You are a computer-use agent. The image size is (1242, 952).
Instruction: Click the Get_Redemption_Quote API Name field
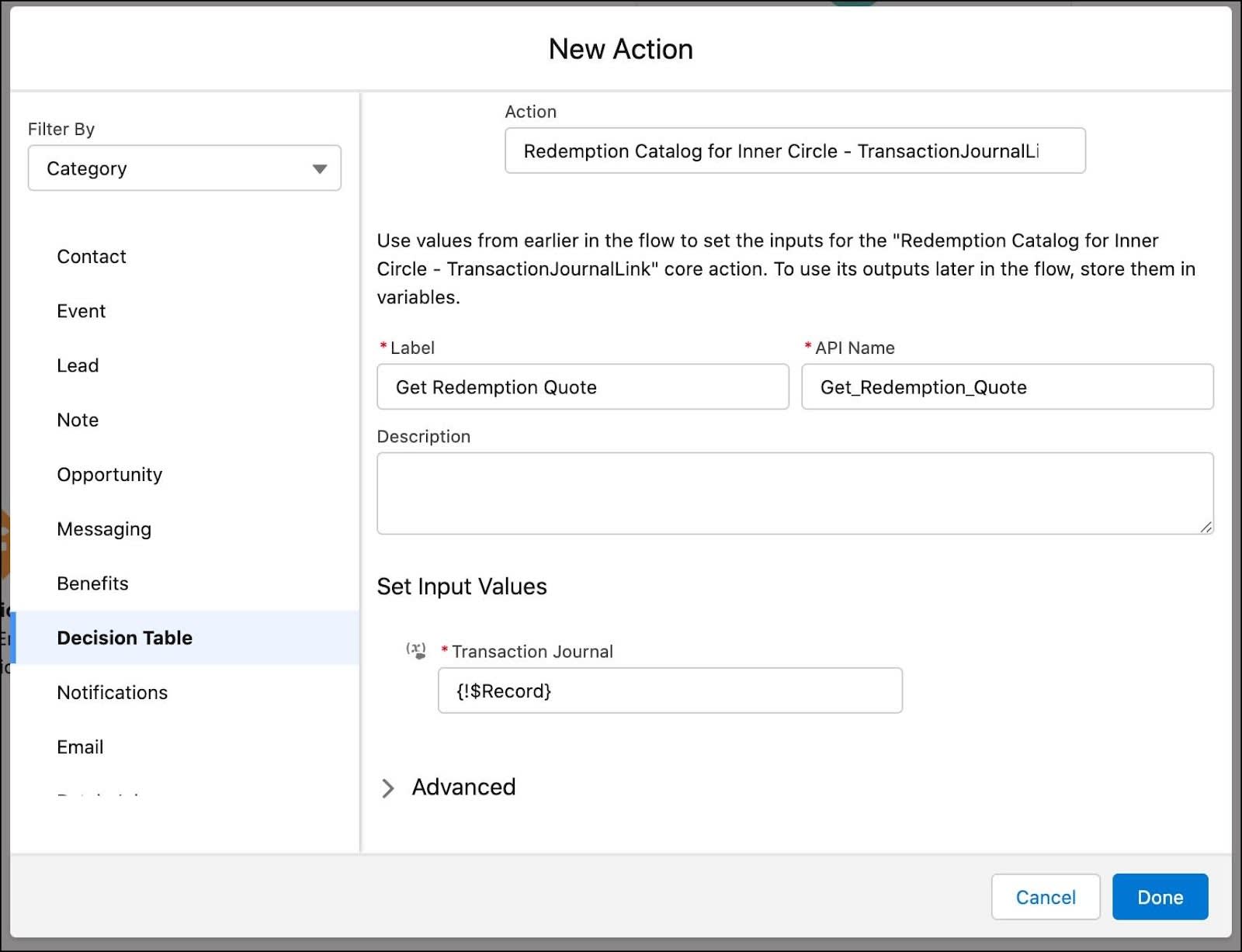(x=1007, y=386)
